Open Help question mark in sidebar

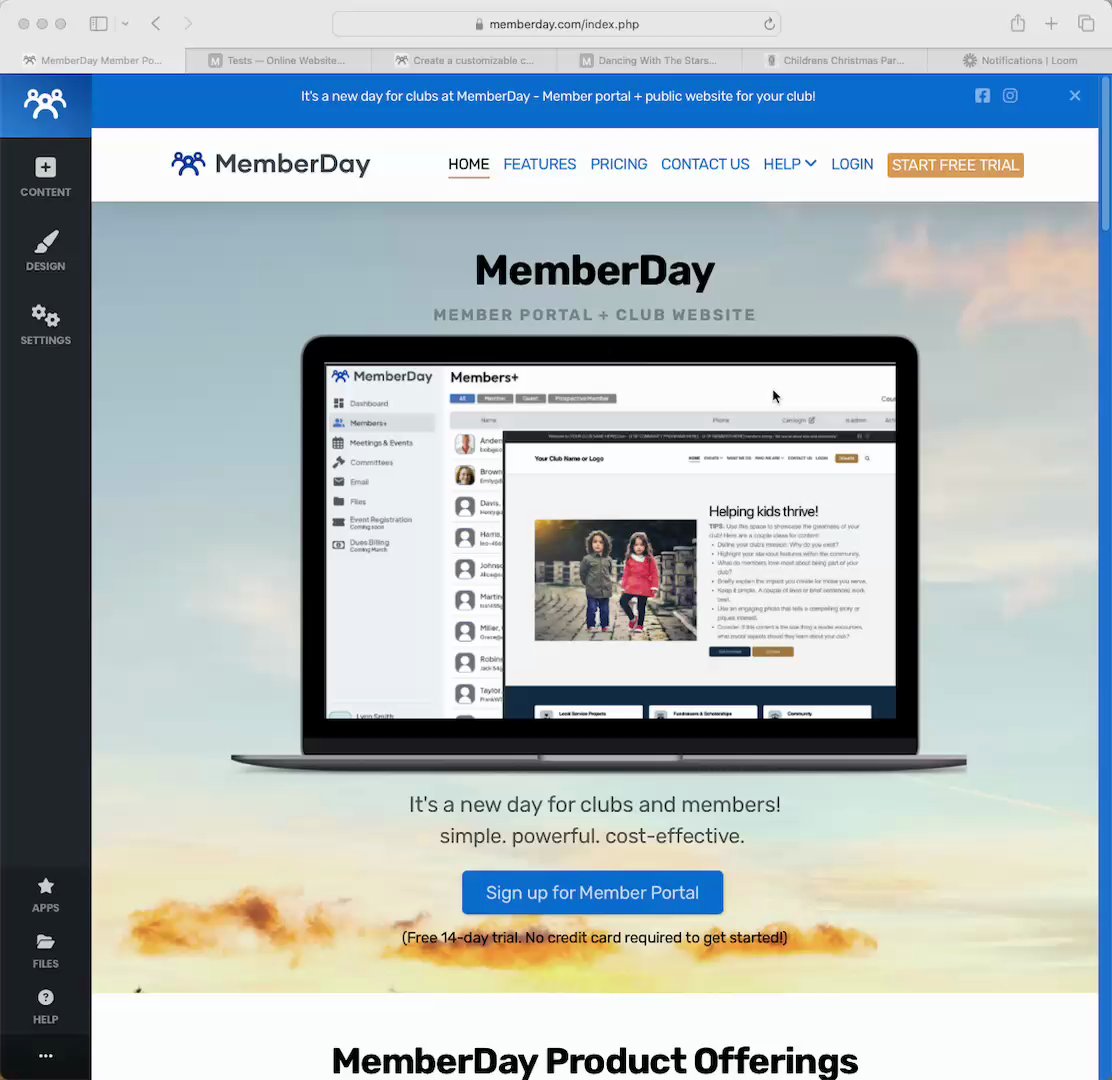point(45,1007)
